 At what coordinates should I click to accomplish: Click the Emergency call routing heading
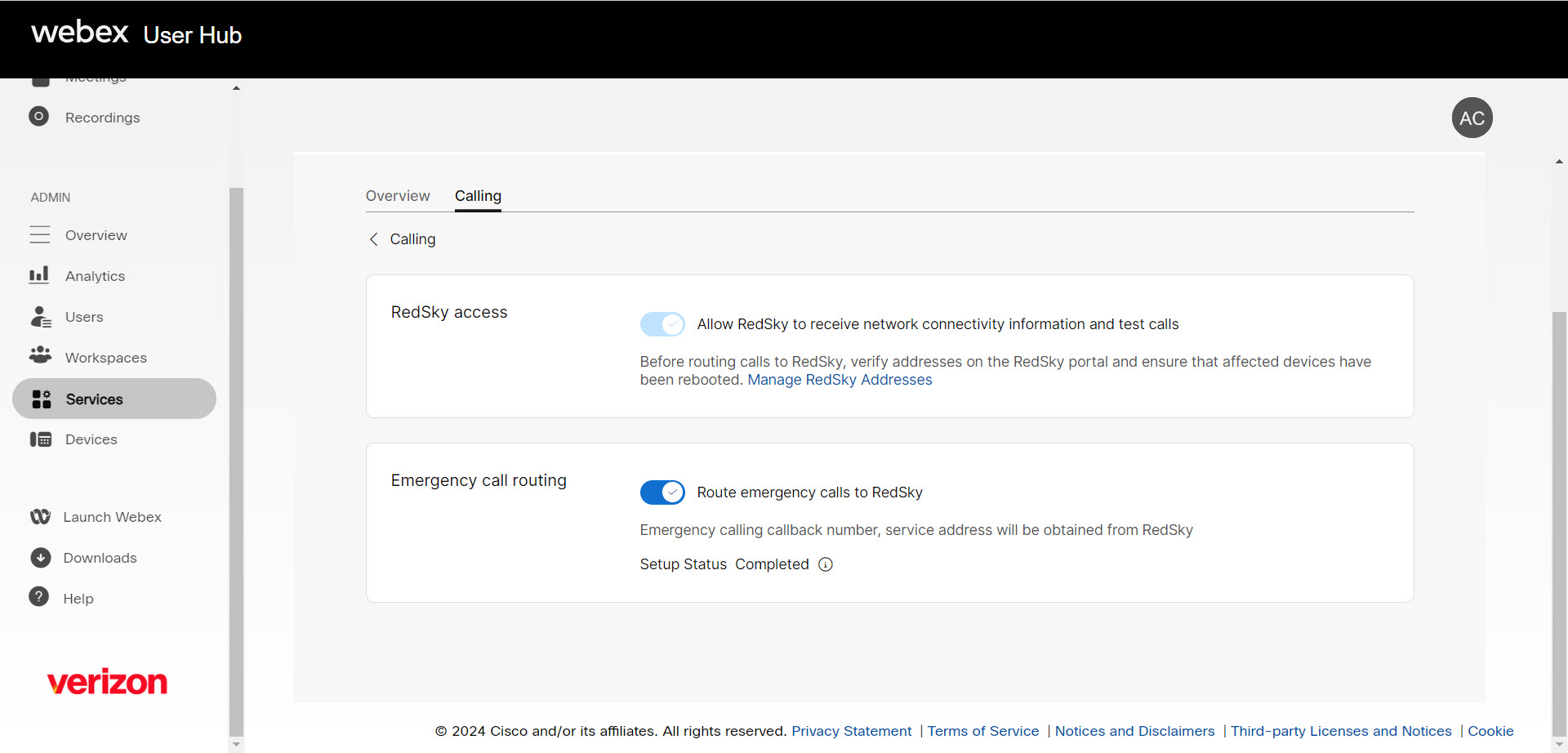[479, 480]
